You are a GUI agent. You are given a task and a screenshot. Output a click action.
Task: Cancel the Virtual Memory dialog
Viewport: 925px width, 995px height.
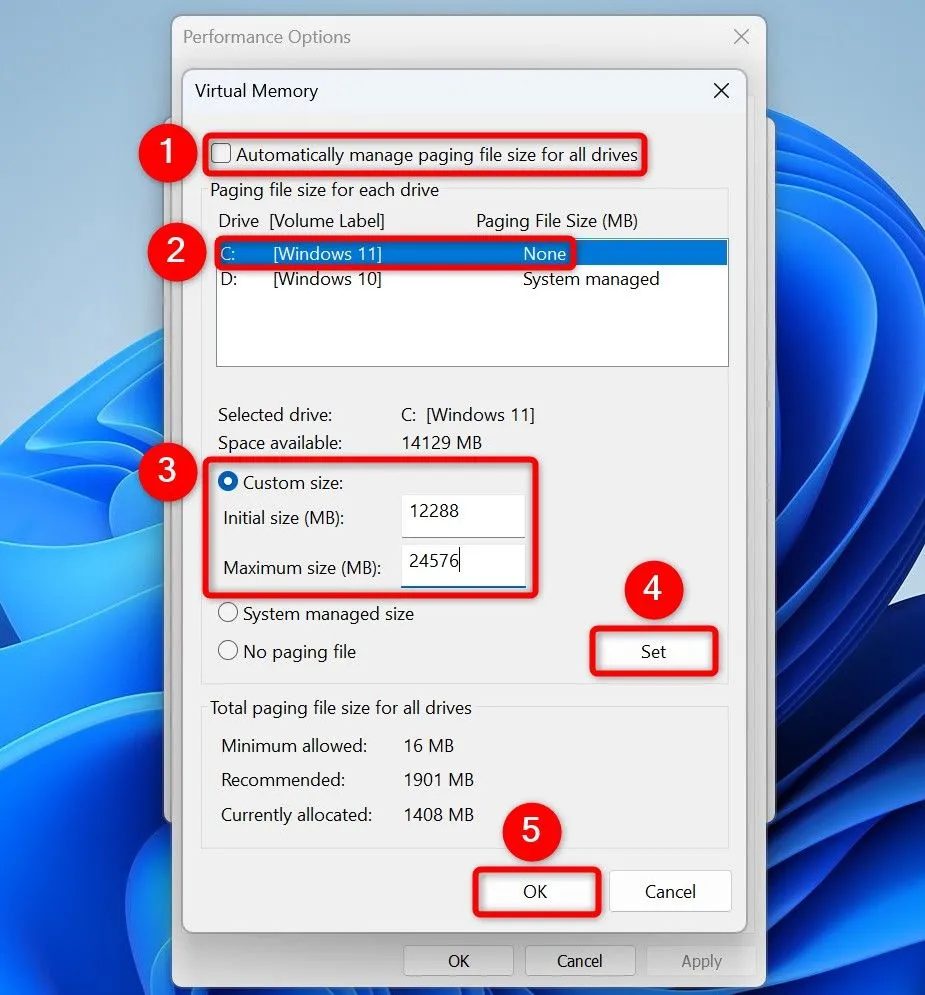point(670,891)
